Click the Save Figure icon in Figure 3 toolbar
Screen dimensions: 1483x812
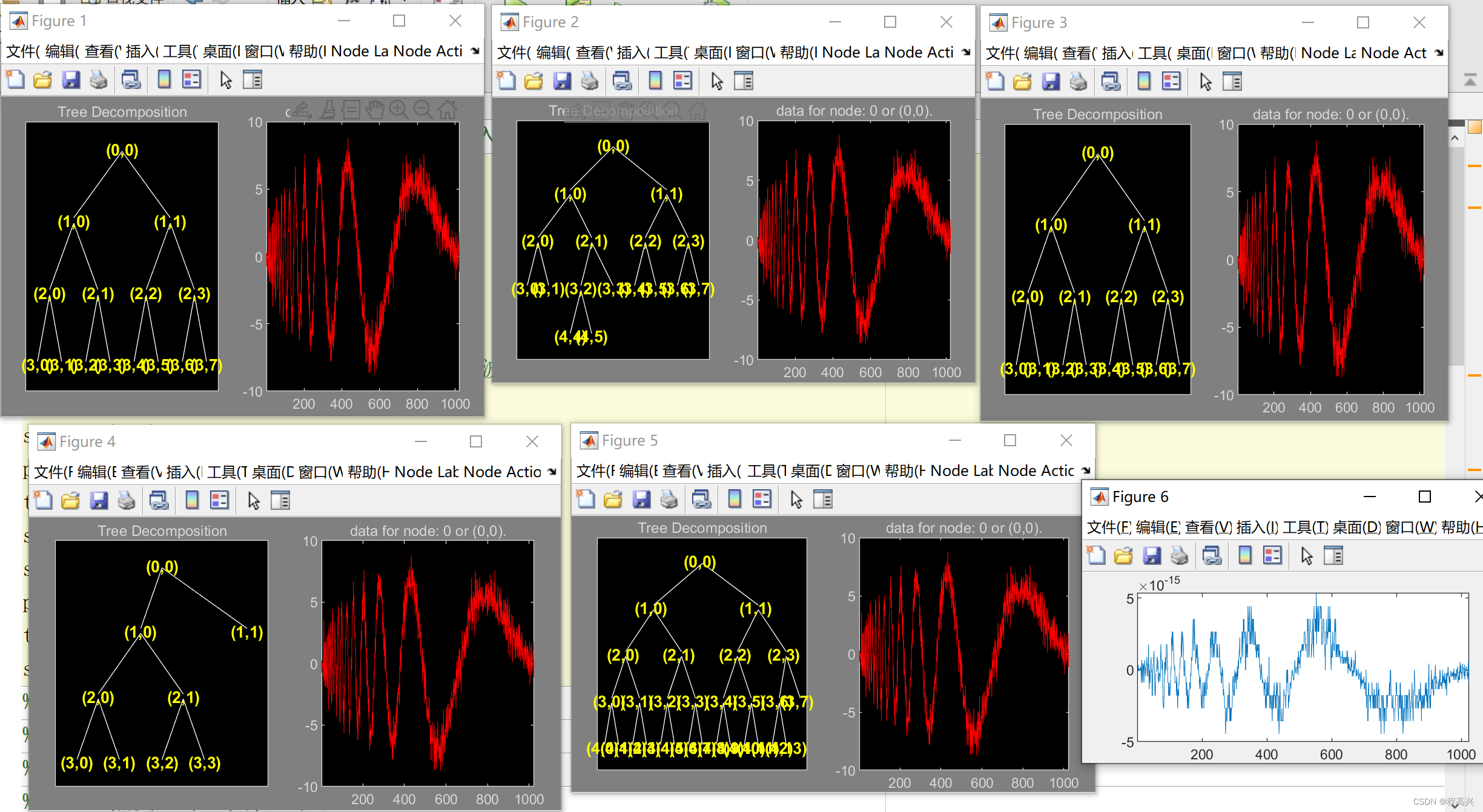1051,81
